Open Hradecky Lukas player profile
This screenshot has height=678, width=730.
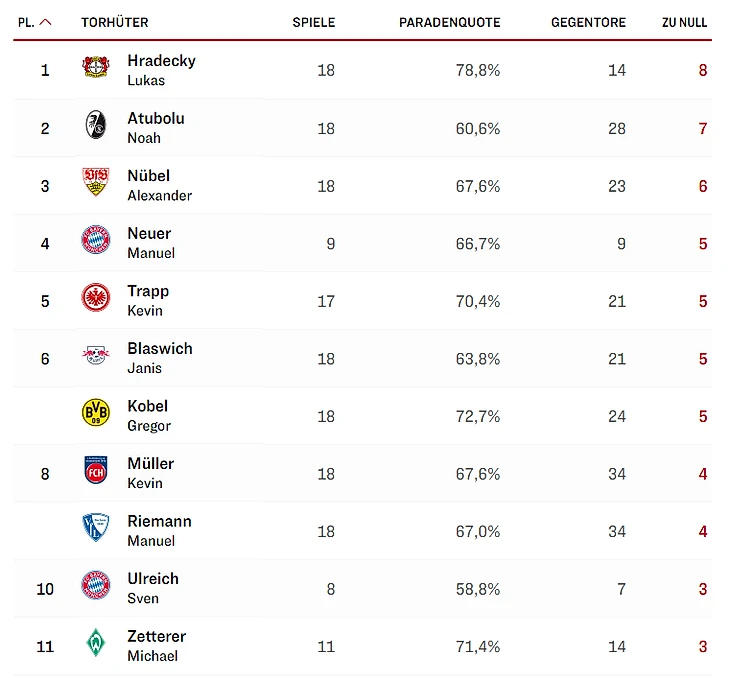click(x=161, y=69)
